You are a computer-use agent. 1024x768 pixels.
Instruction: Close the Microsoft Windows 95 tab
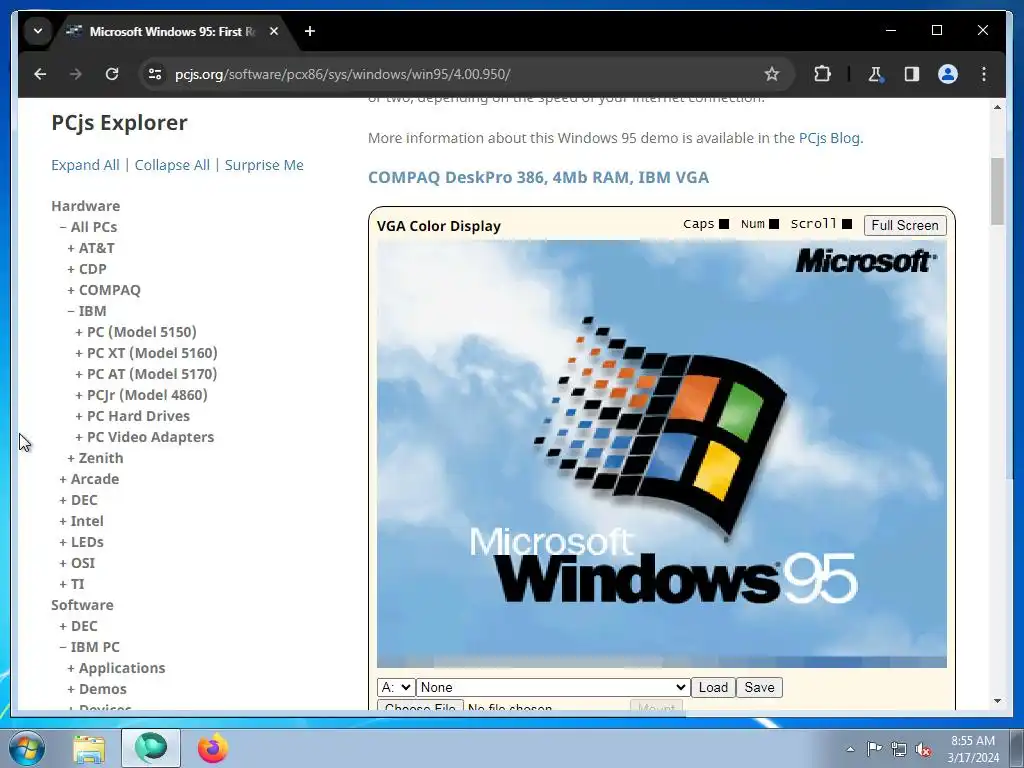(x=274, y=31)
